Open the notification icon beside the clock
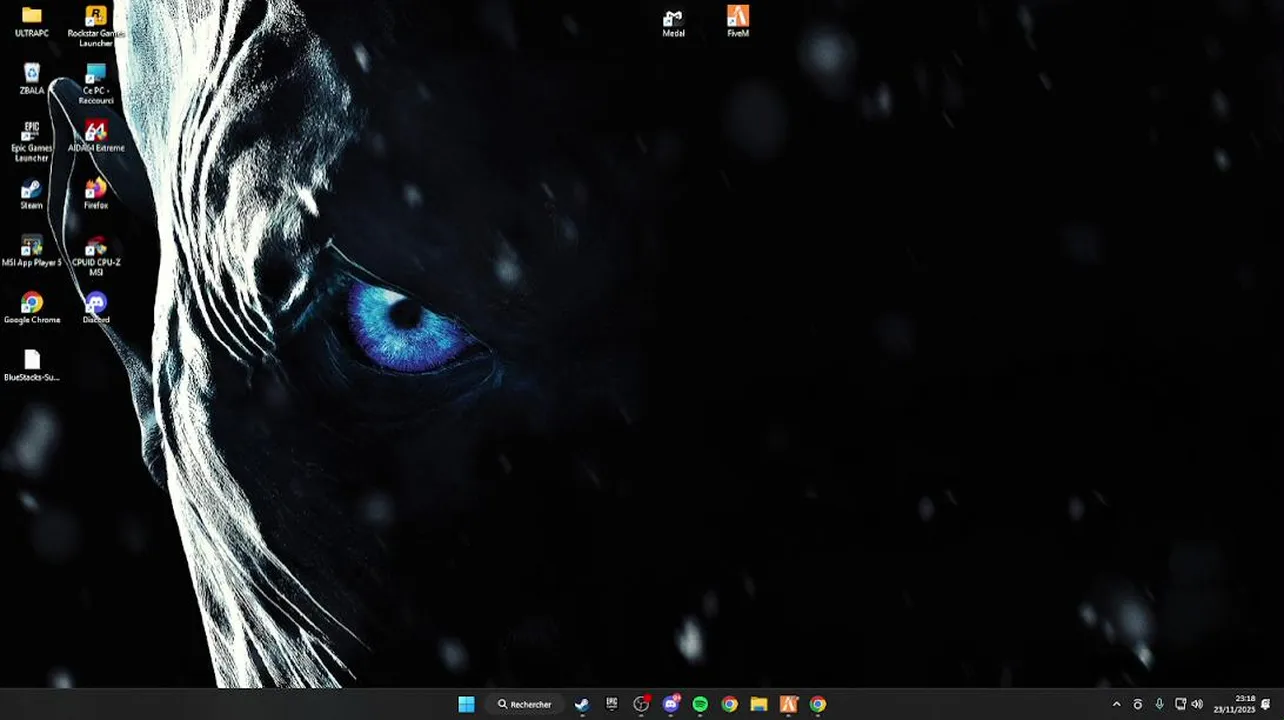 (x=1266, y=704)
